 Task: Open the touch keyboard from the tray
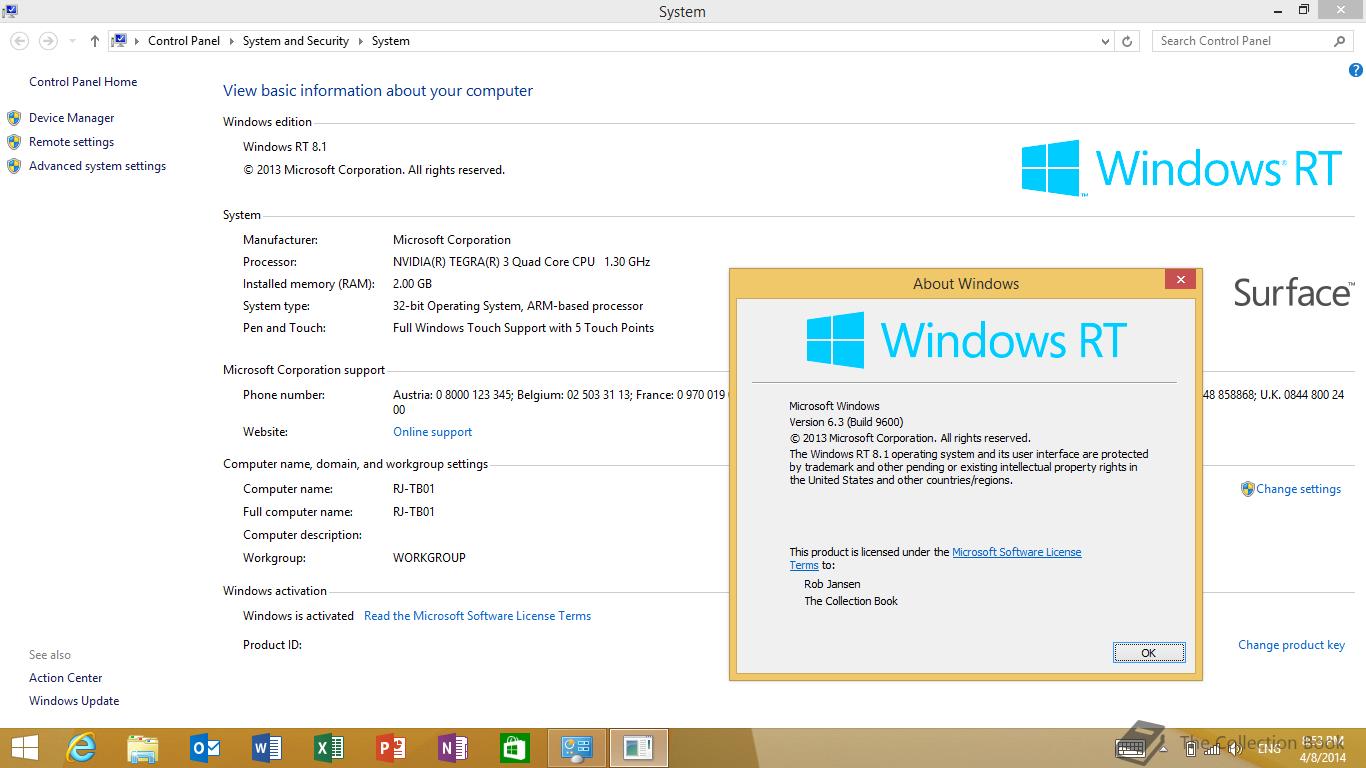[1131, 748]
